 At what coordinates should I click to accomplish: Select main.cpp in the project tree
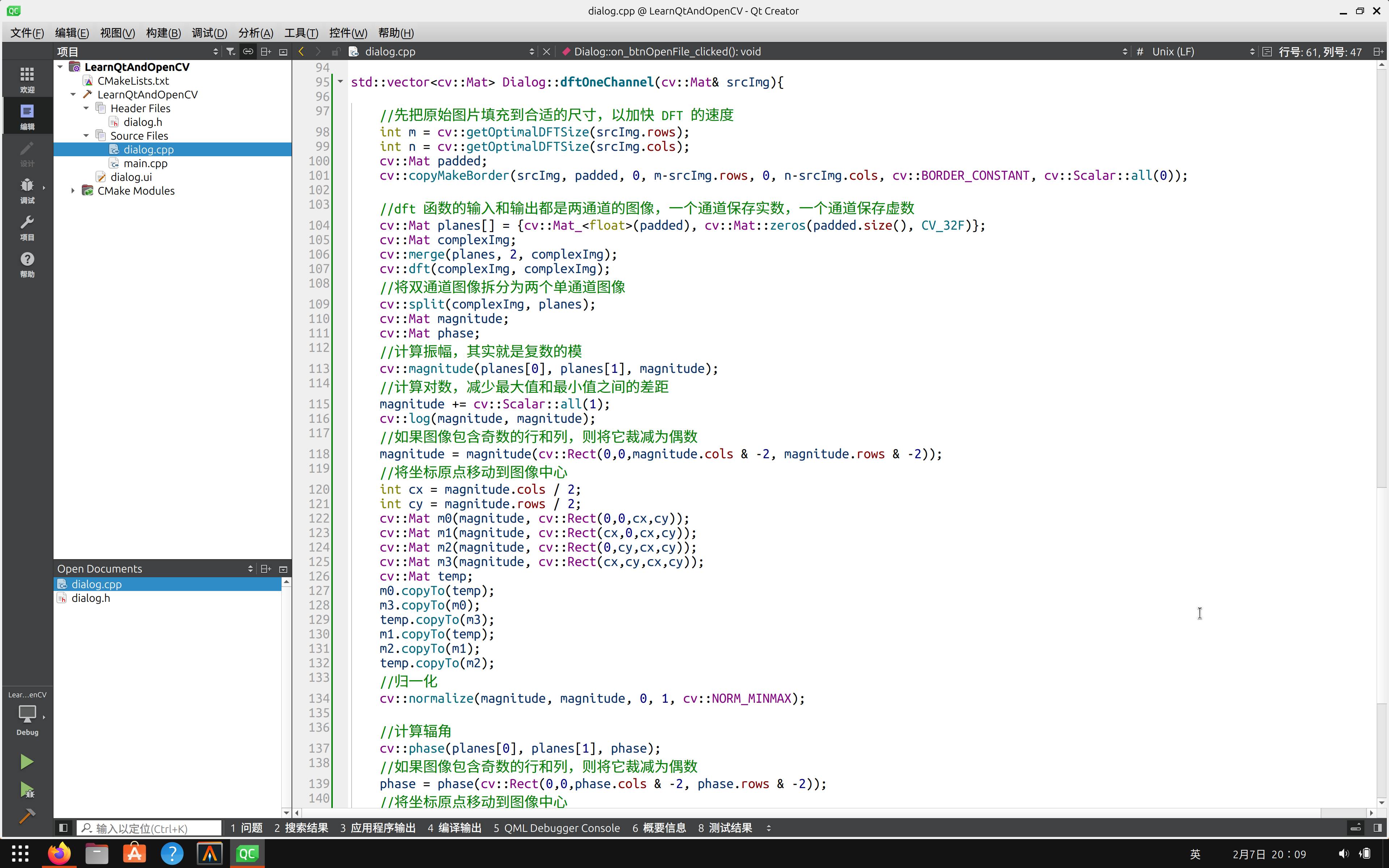pyautogui.click(x=145, y=163)
